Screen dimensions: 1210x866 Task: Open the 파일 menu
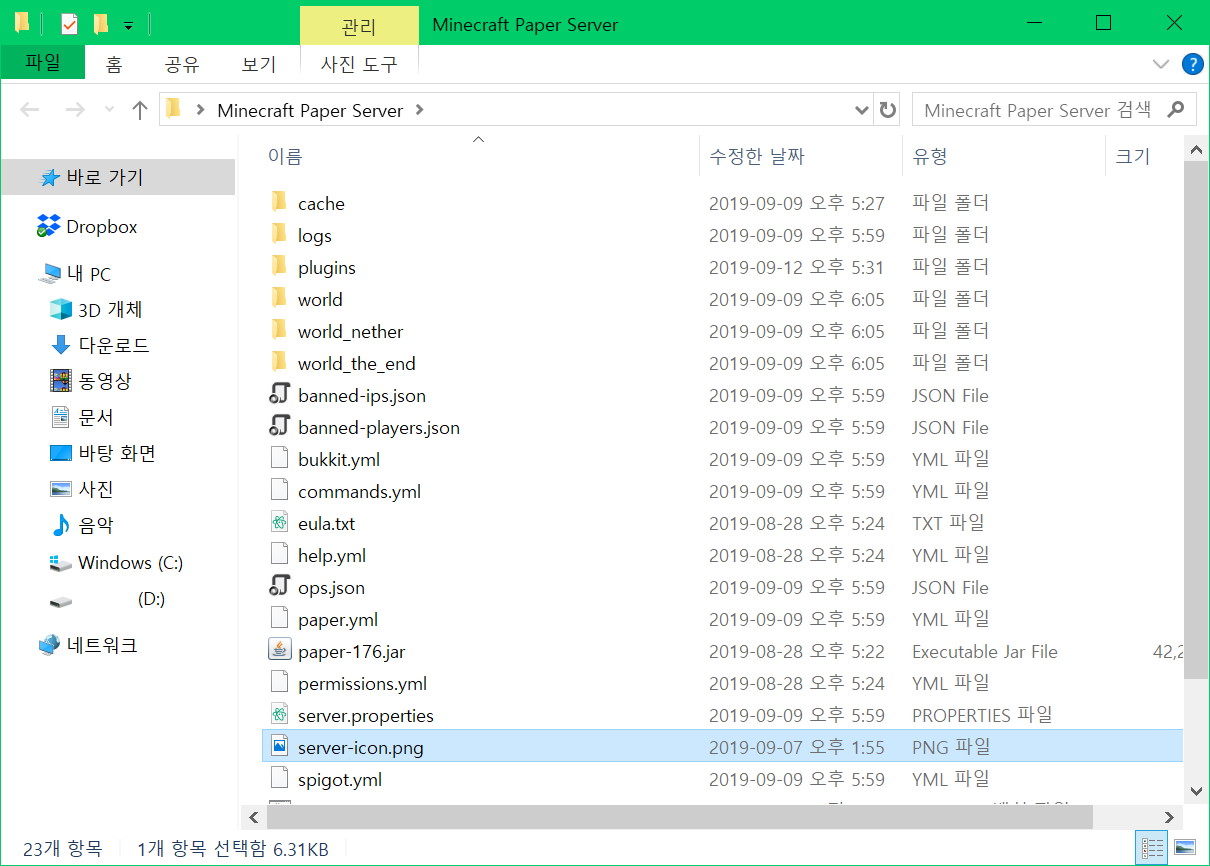43,63
